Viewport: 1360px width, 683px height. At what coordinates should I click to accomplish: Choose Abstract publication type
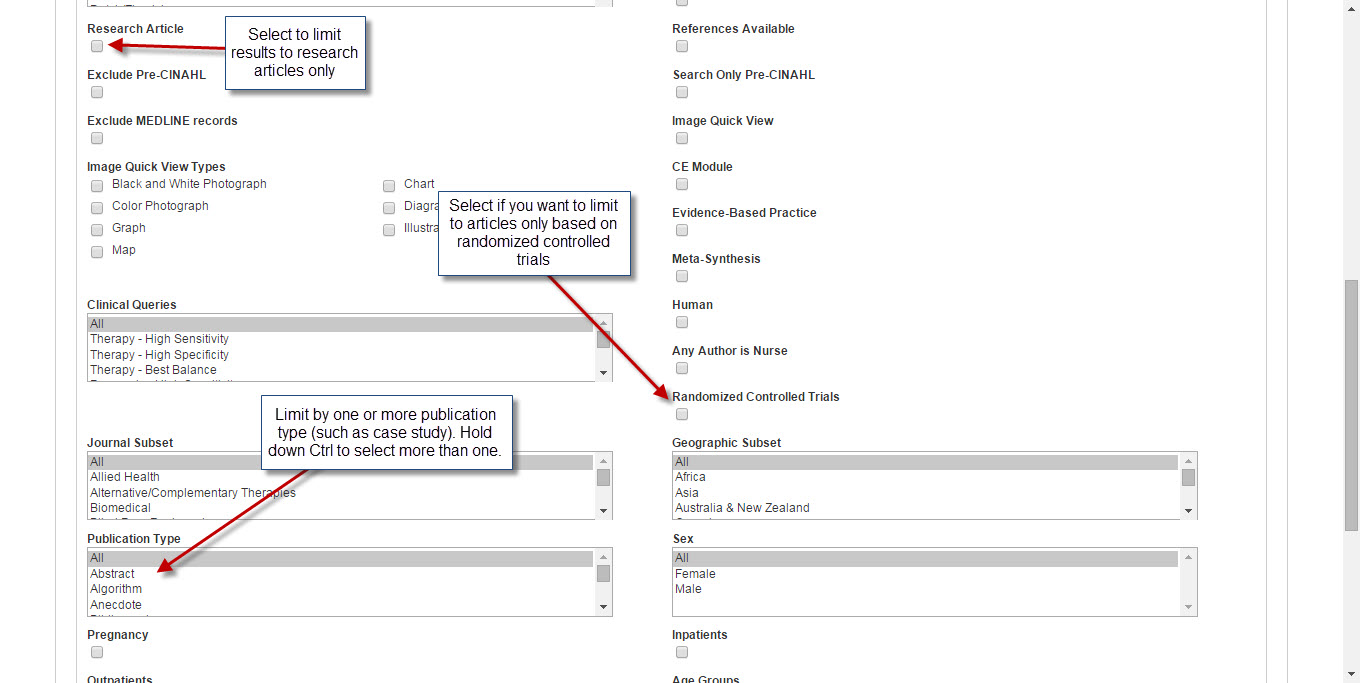pos(341,574)
